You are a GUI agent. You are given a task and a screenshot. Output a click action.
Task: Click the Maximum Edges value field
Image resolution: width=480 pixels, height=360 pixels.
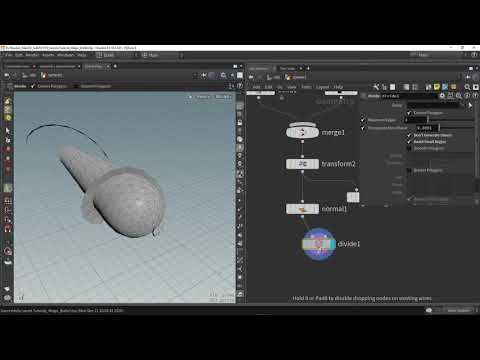pyautogui.click(x=416, y=120)
